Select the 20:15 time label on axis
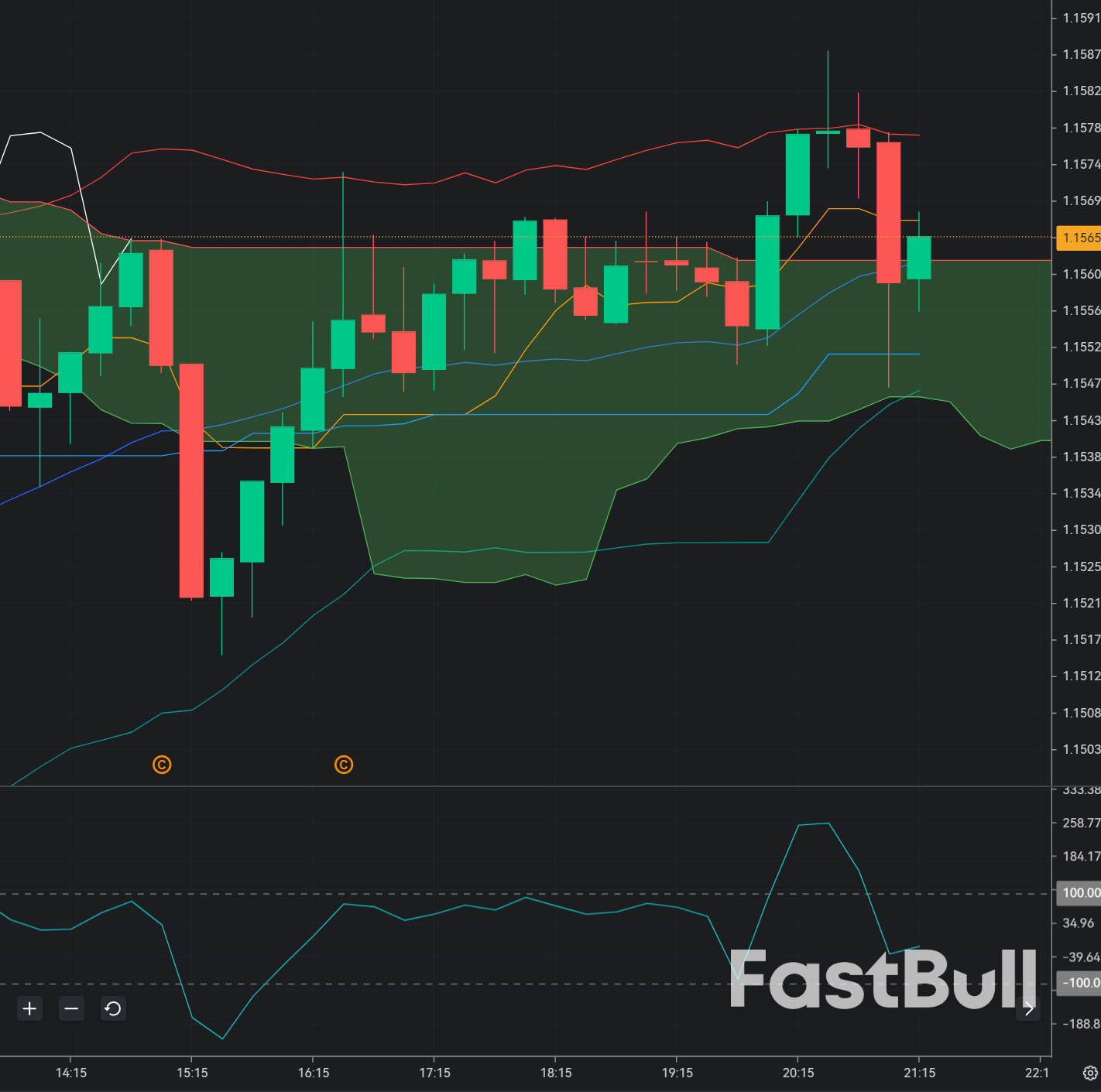1101x1092 pixels. click(x=798, y=1073)
